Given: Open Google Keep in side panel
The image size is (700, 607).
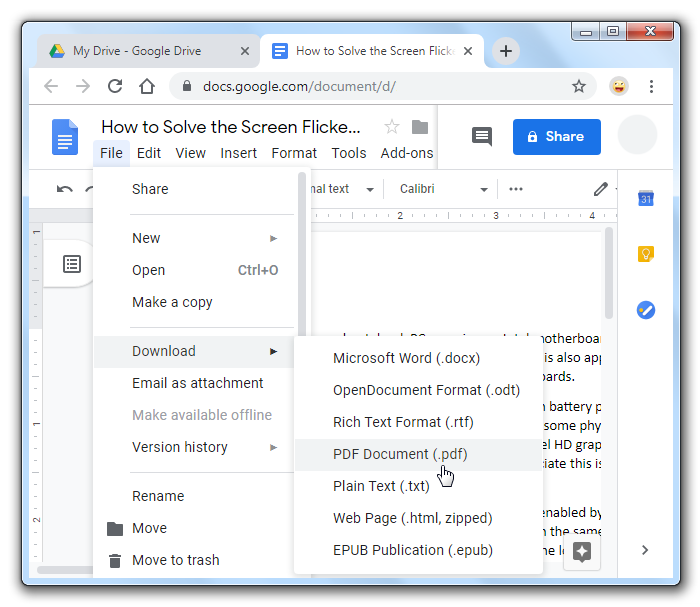Looking at the screenshot, I should click(646, 254).
